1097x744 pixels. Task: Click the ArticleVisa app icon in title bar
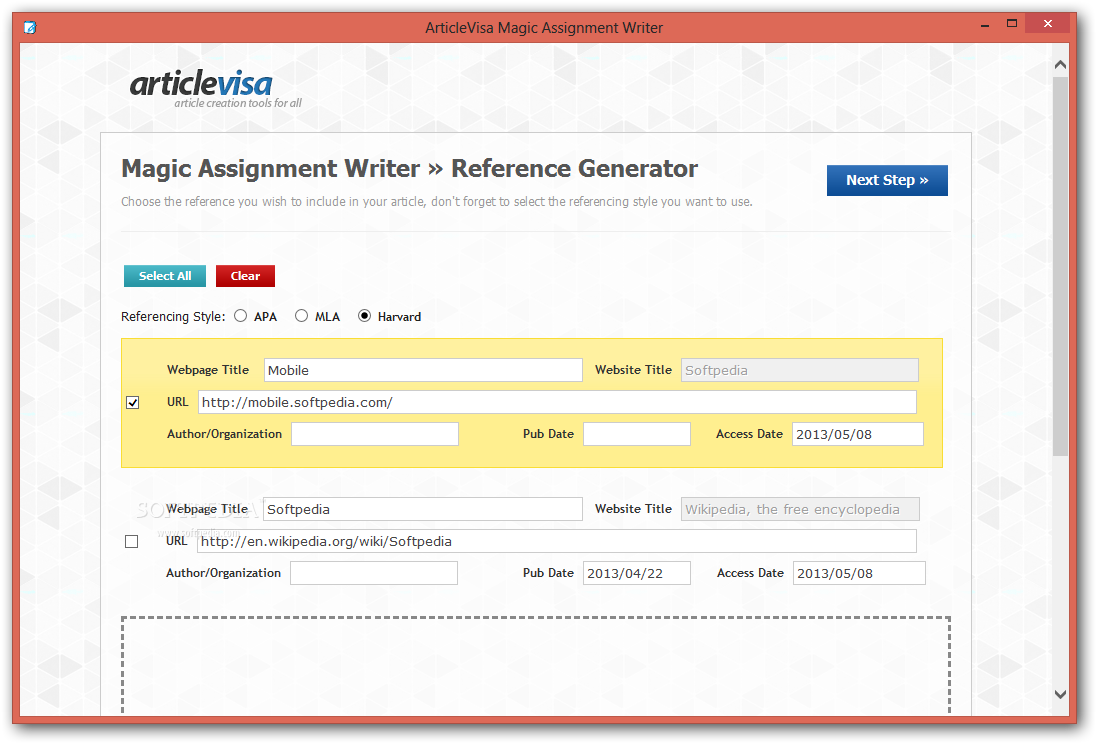pyautogui.click(x=30, y=27)
